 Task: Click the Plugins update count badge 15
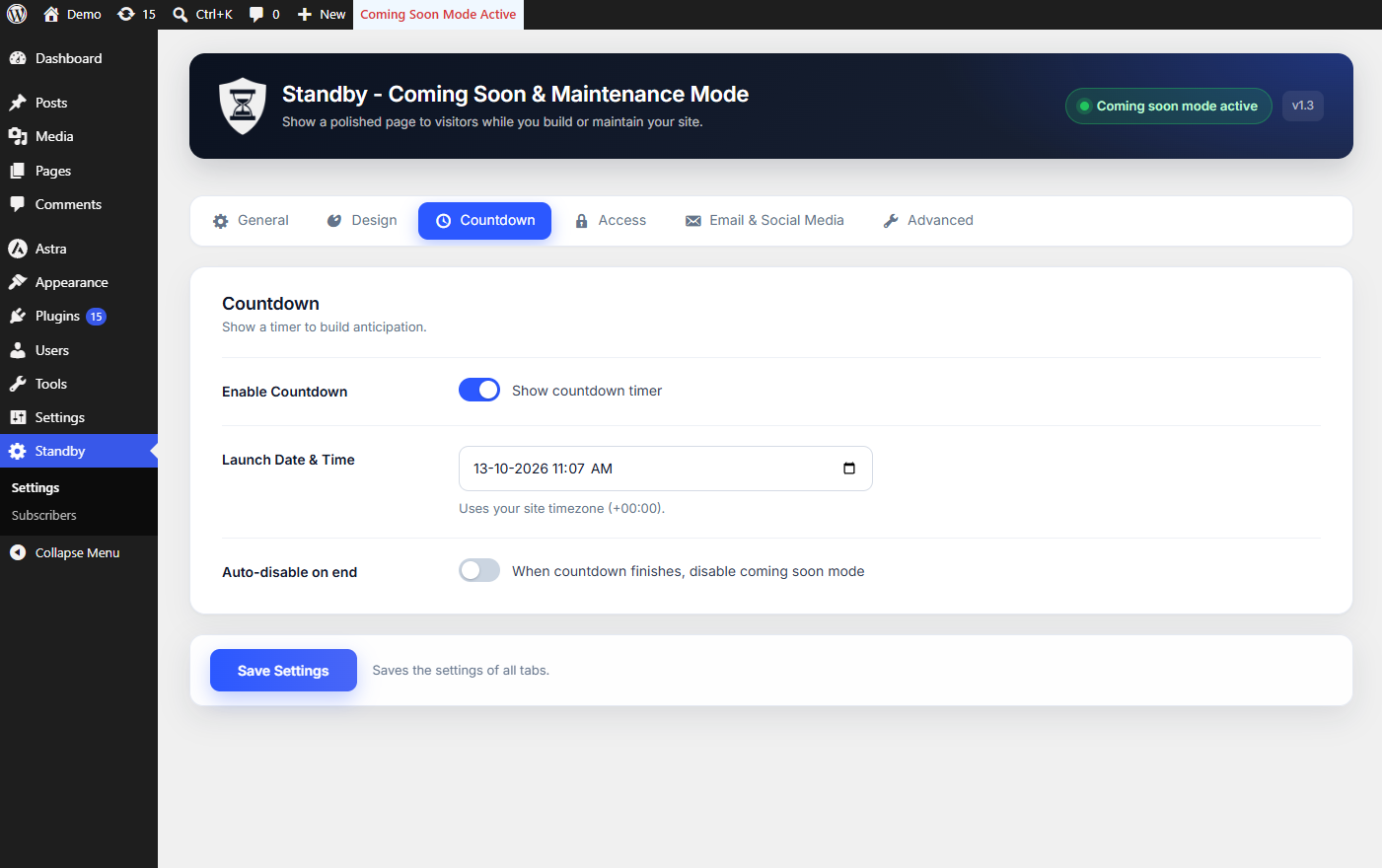tap(97, 317)
